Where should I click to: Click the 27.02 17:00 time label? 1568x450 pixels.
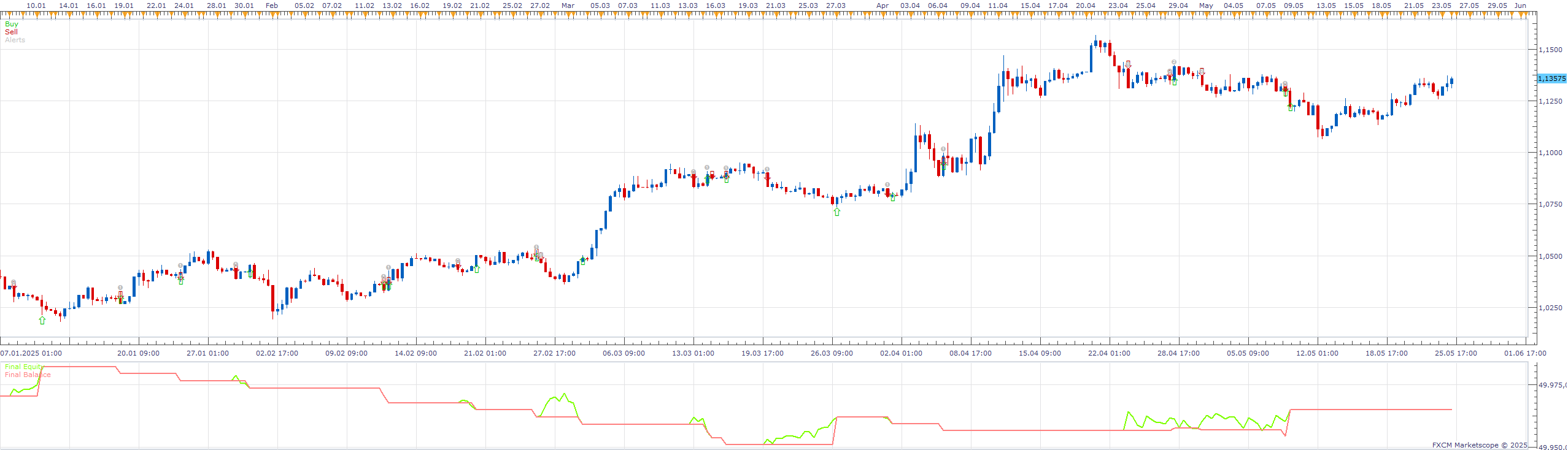click(x=555, y=353)
